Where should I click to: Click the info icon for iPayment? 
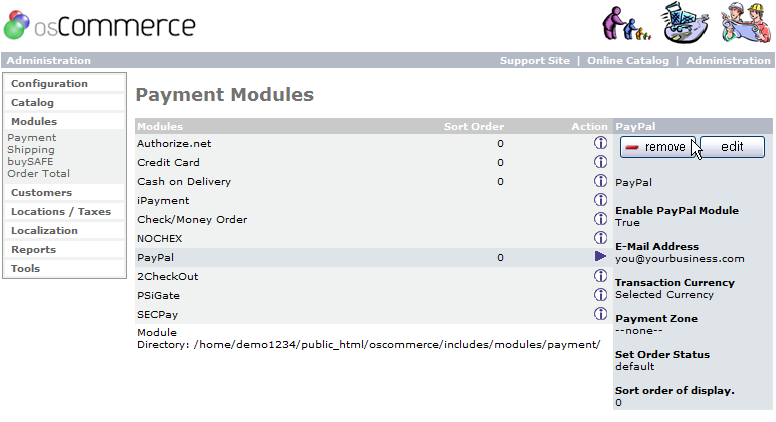[x=600, y=200]
